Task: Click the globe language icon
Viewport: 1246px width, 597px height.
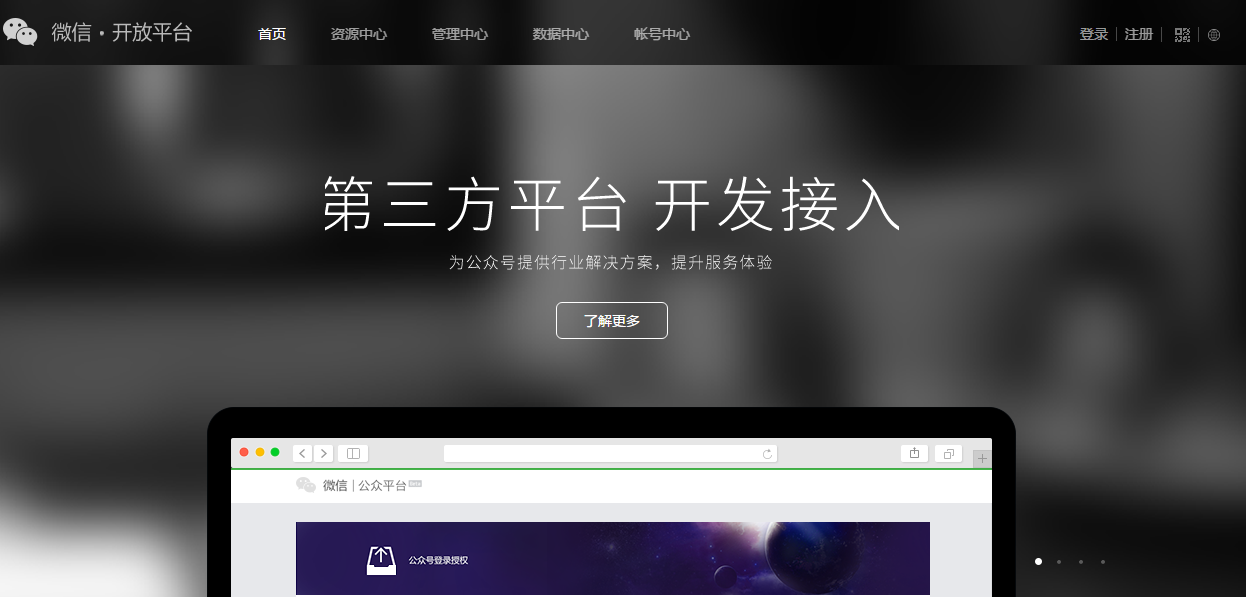Action: pos(1214,35)
